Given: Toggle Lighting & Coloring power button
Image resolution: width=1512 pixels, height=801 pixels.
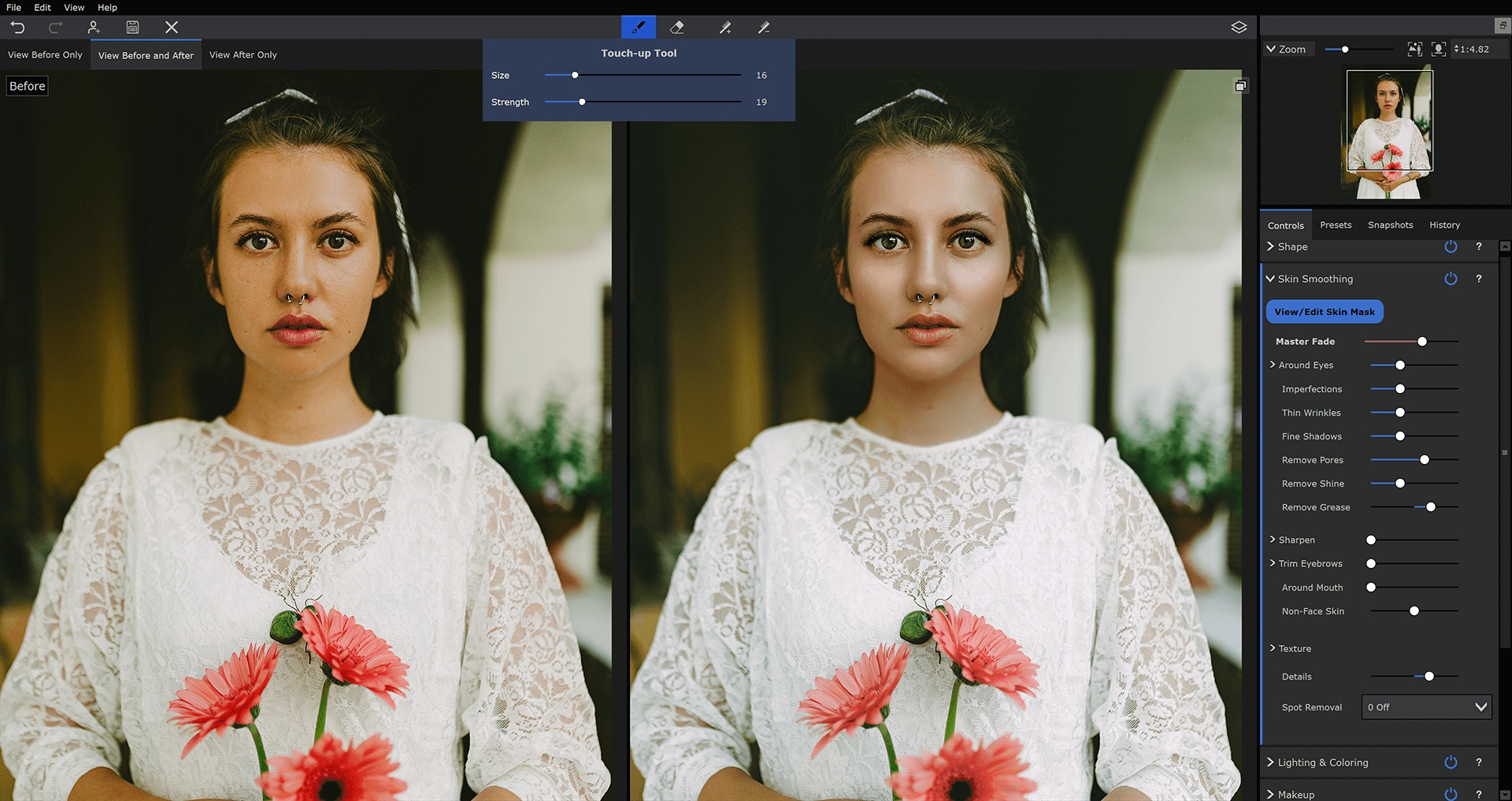Looking at the screenshot, I should click(x=1451, y=762).
